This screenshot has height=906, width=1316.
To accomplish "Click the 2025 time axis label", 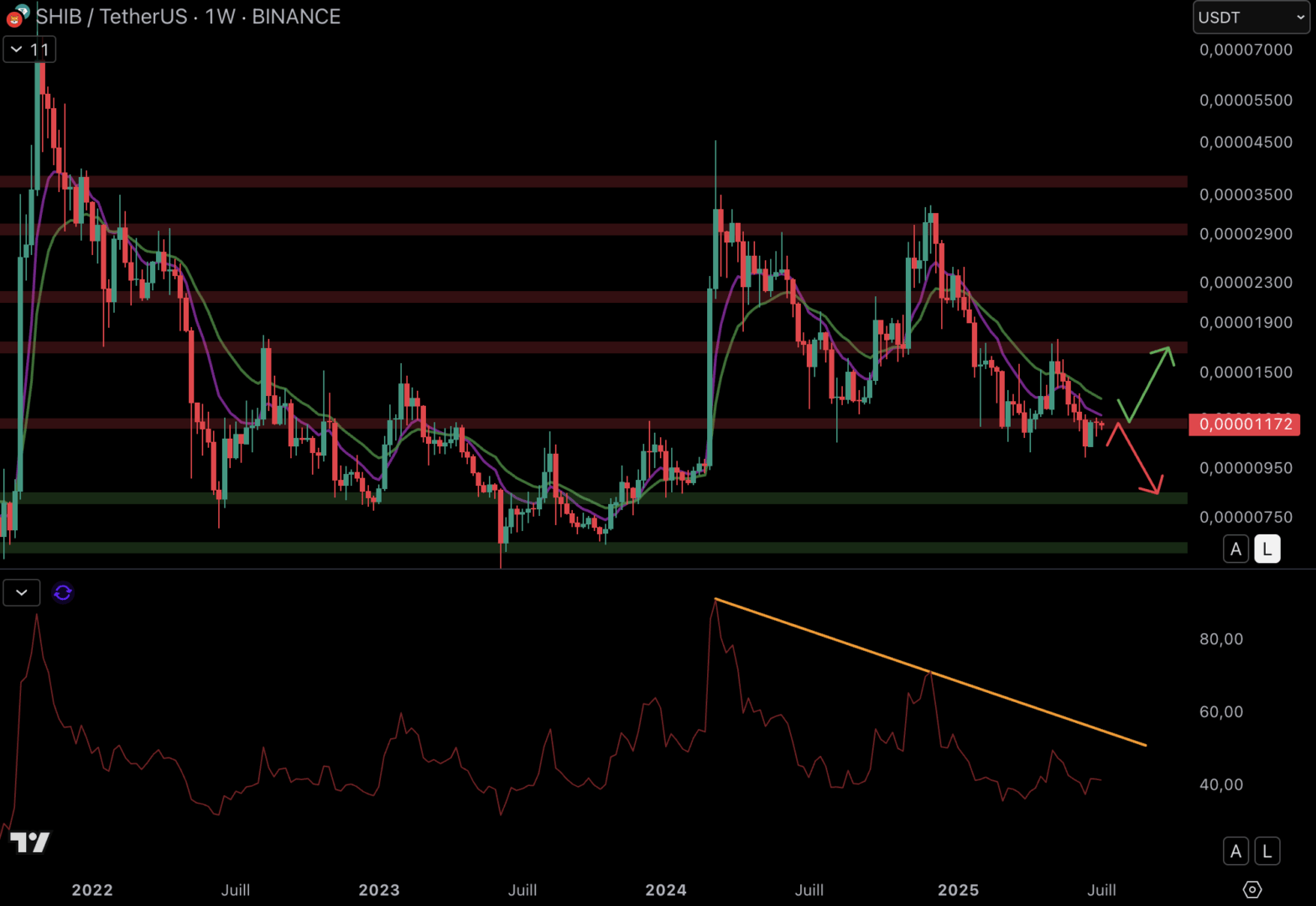I will tap(958, 890).
